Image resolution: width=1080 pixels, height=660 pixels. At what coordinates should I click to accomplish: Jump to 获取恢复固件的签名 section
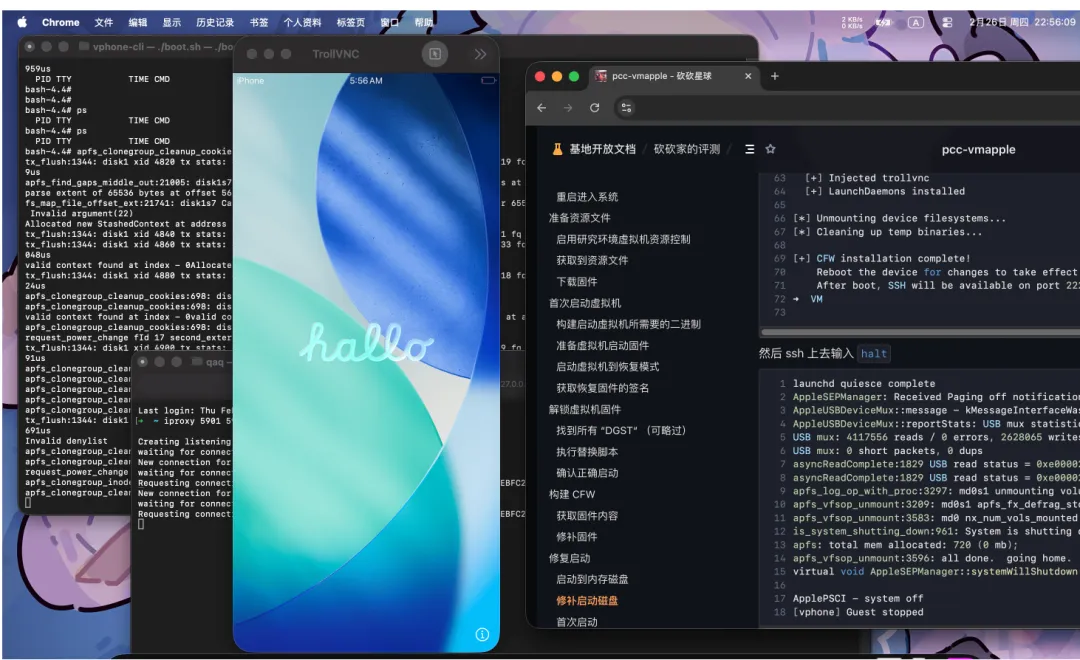(x=603, y=388)
